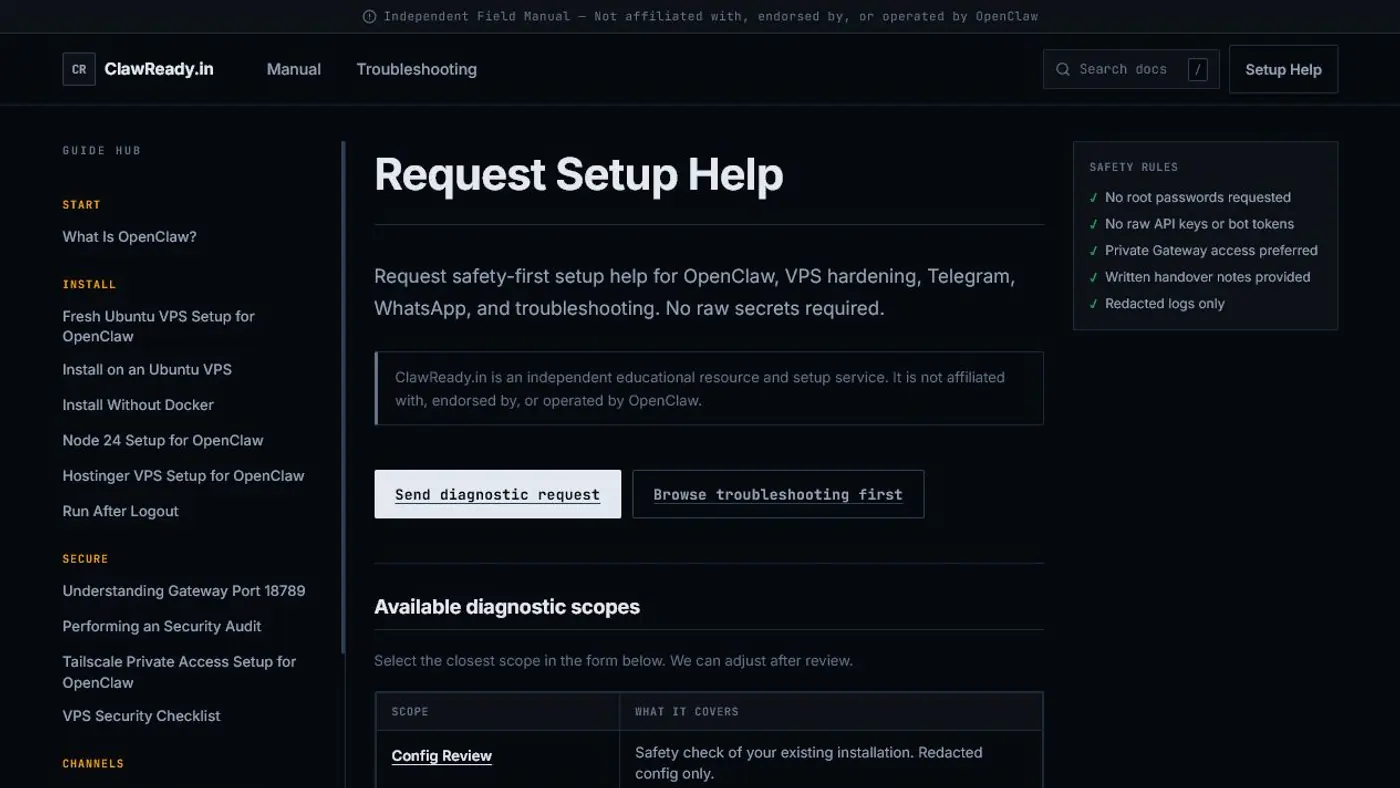The image size is (1400, 788).
Task: Open What Is OpenClaw? guide
Action: pos(130,237)
